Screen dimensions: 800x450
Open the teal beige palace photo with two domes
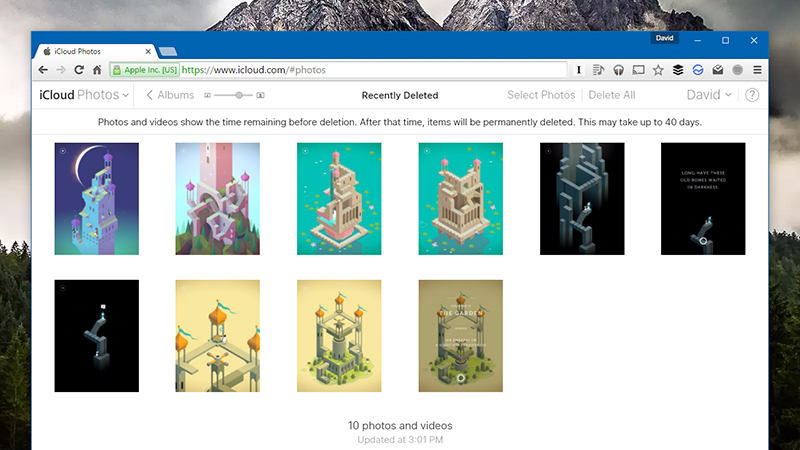click(460, 198)
